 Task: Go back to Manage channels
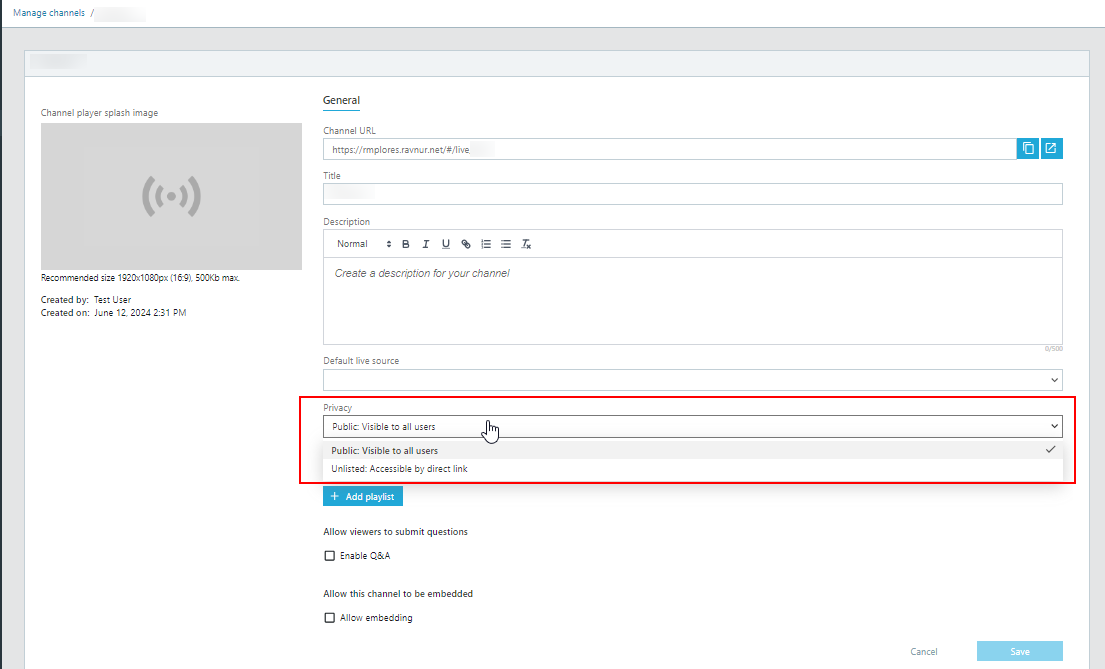[49, 13]
